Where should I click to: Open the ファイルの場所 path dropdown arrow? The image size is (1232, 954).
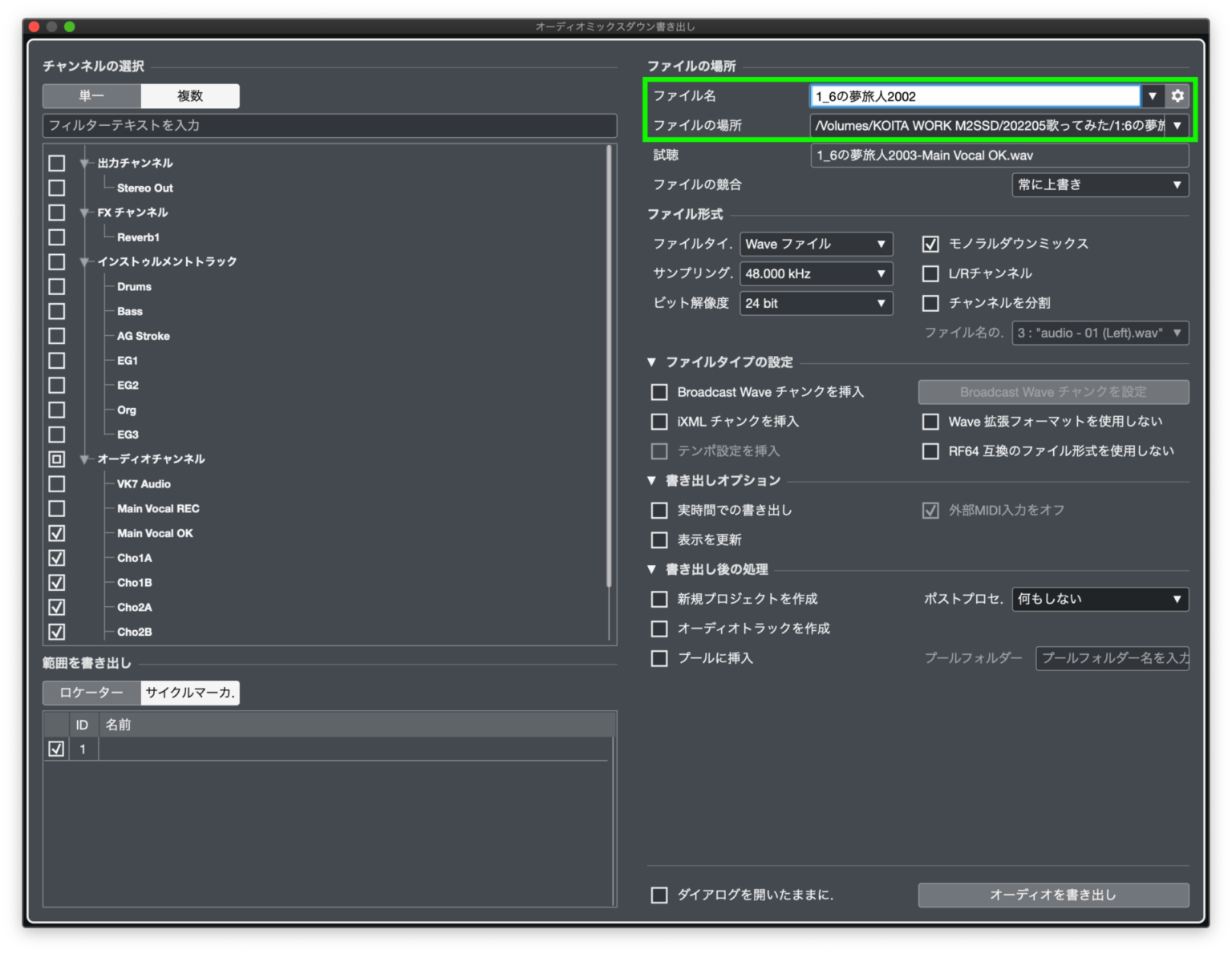coord(1177,126)
